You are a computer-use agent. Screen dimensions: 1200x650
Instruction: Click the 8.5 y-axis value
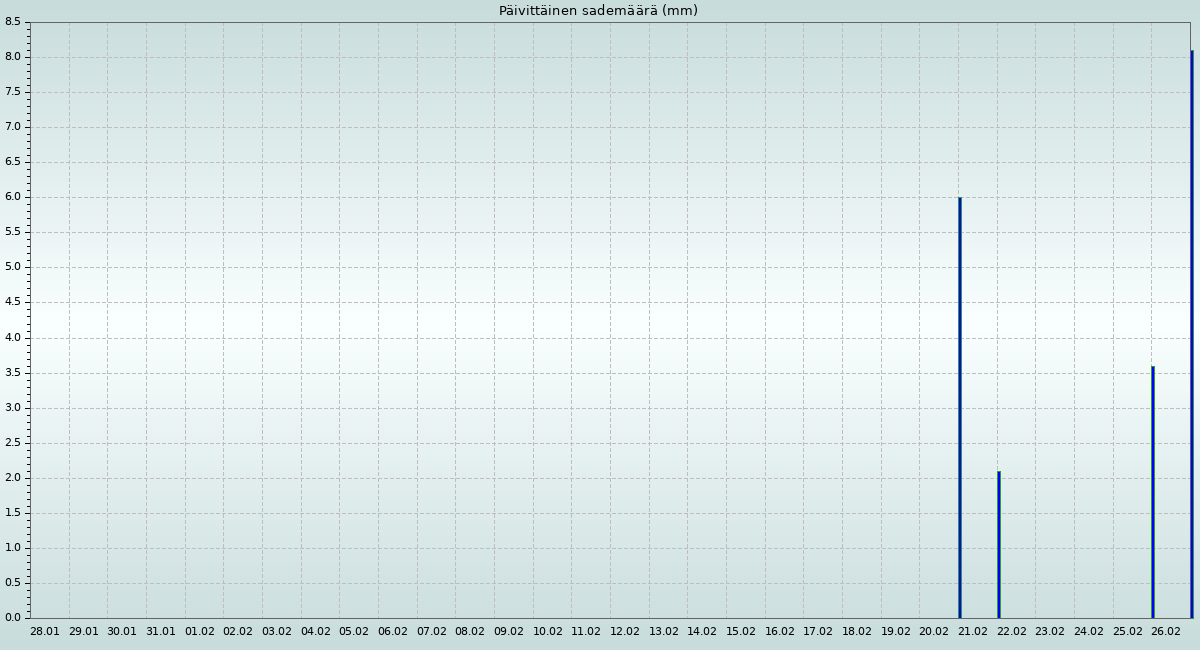click(13, 22)
